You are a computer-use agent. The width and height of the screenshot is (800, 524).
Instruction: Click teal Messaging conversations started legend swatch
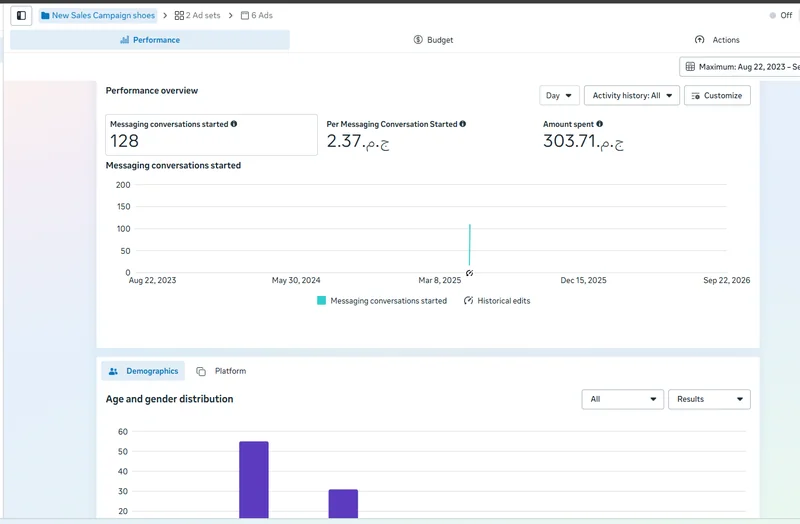pos(321,301)
